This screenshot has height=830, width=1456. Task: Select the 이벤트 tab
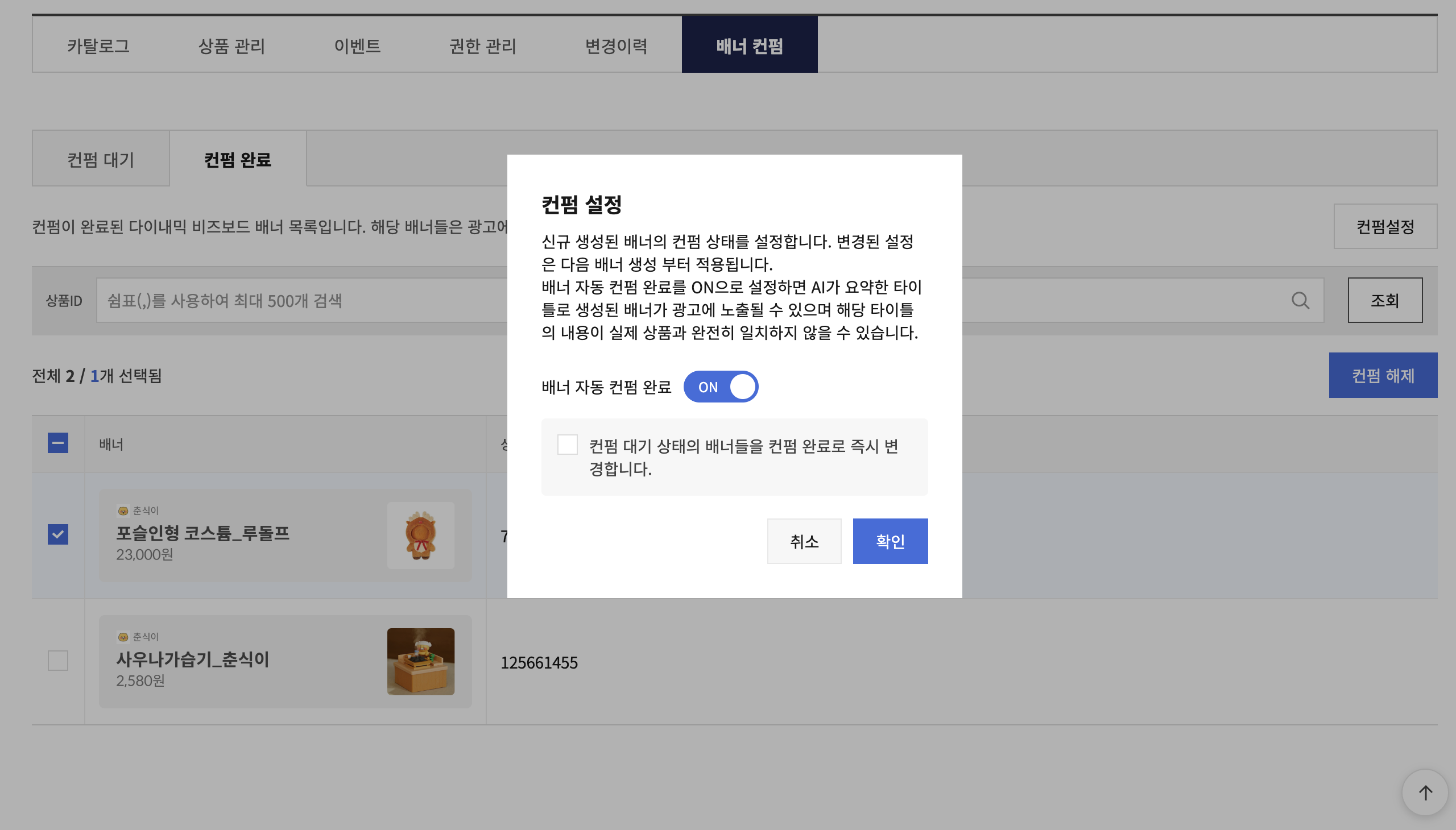click(357, 45)
